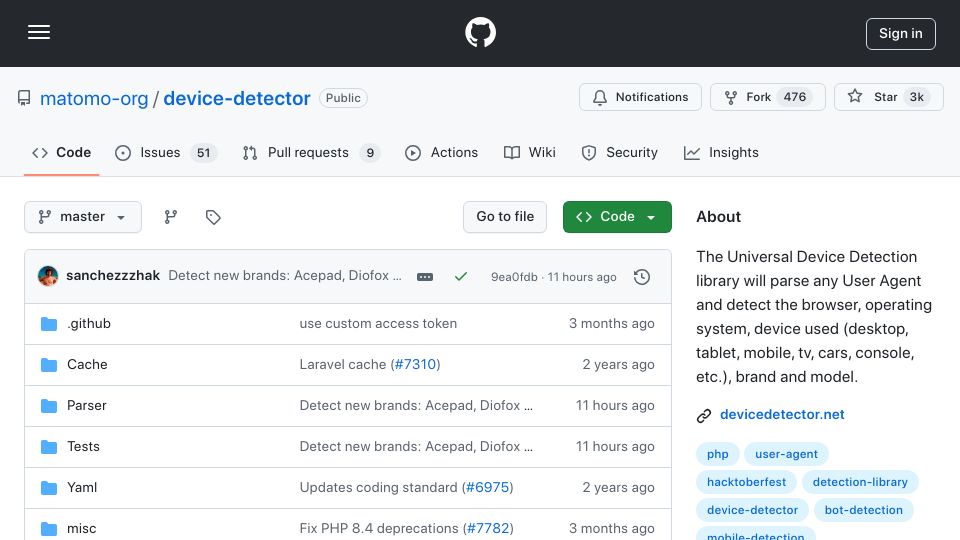Open the hamburger navigation menu
The image size is (960, 540).
[x=39, y=32]
